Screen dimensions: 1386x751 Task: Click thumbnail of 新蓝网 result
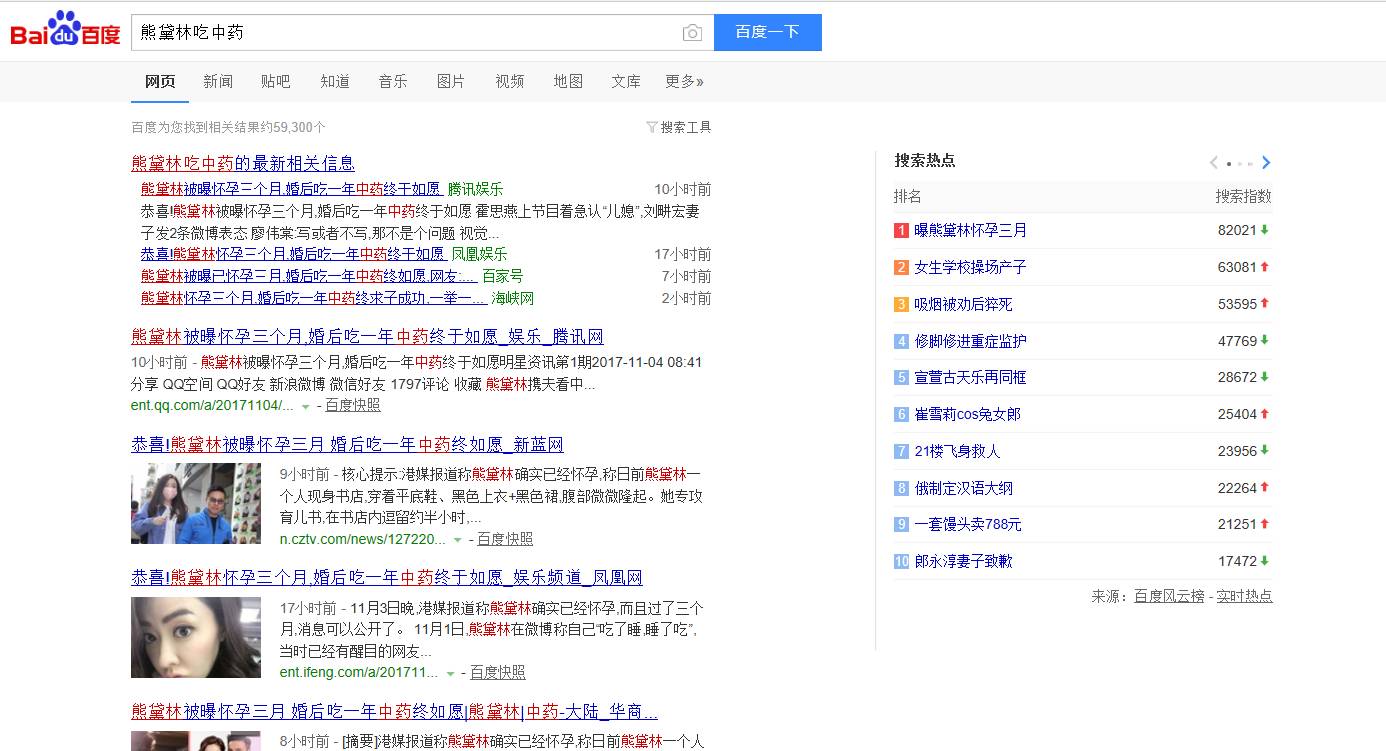[196, 504]
